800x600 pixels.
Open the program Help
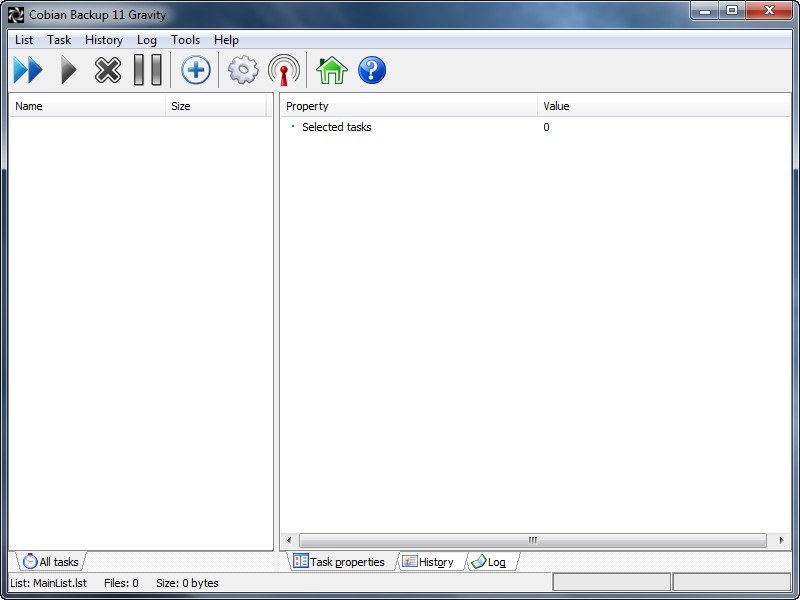[x=371, y=70]
